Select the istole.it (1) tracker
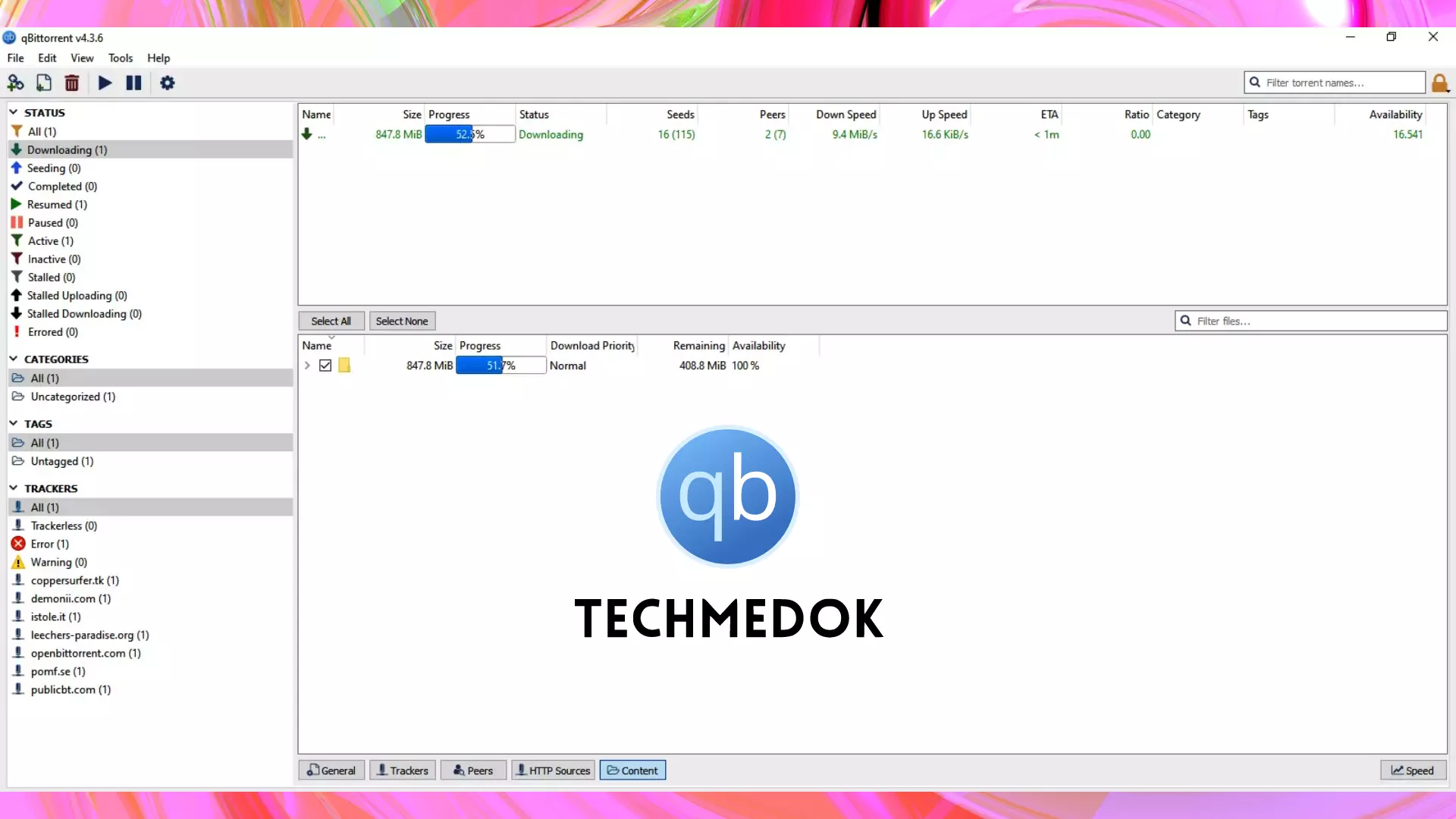This screenshot has width=1456, height=819. point(150,617)
